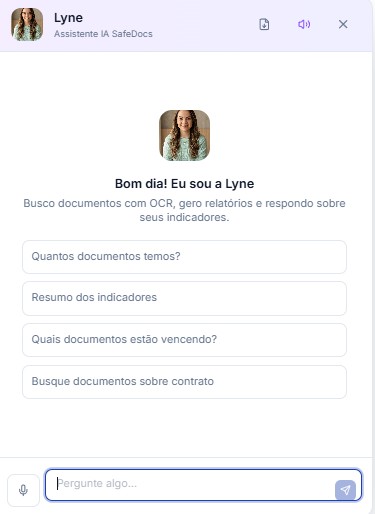The height and width of the screenshot is (514, 375).
Task: Activate the microphone voice input button
Action: point(23,490)
